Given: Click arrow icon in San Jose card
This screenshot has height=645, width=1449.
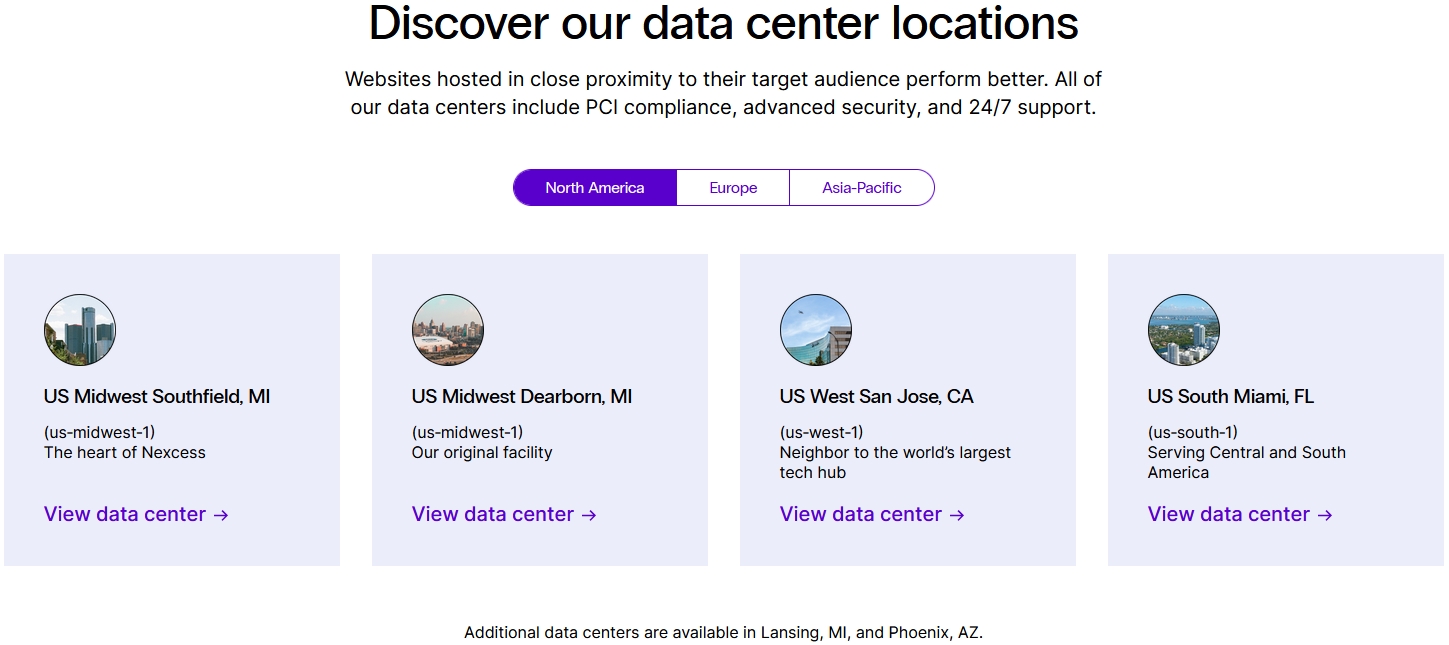Looking at the screenshot, I should (958, 515).
